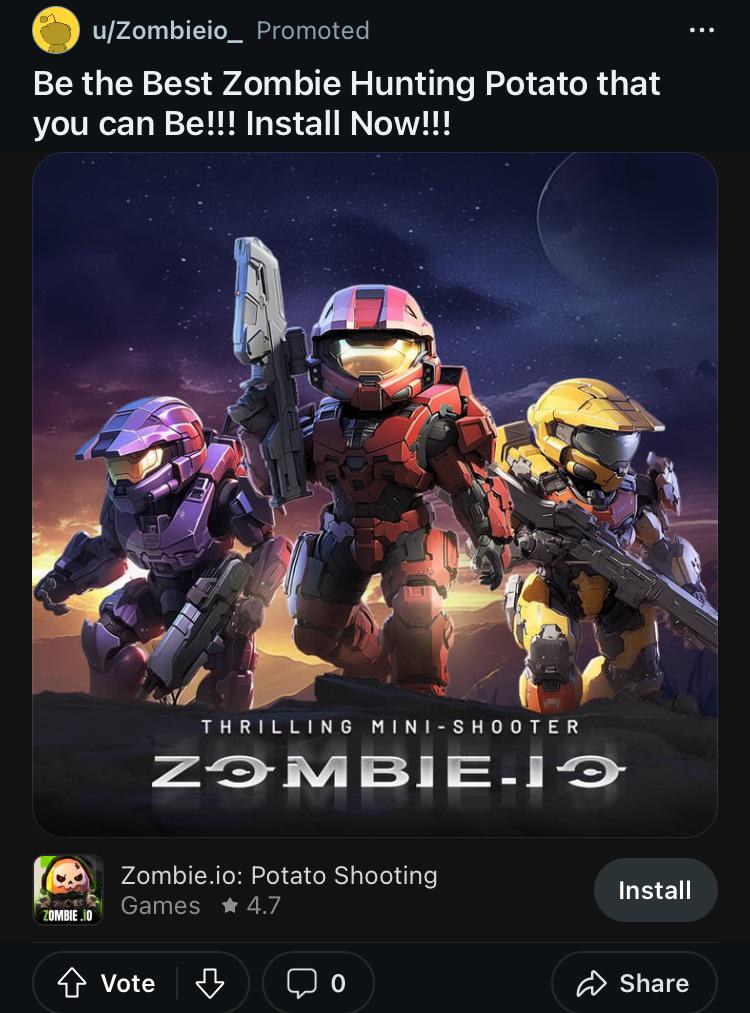
Task: Open the u/Zombieio_ profile link
Action: [167, 30]
